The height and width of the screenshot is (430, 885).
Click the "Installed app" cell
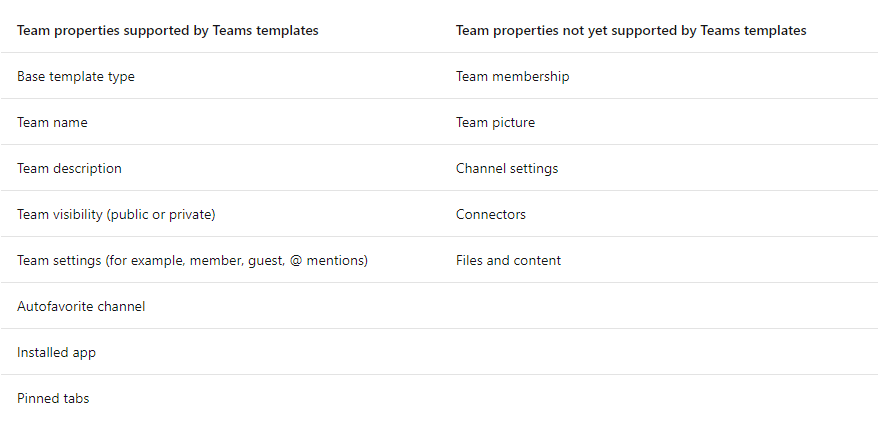click(56, 353)
